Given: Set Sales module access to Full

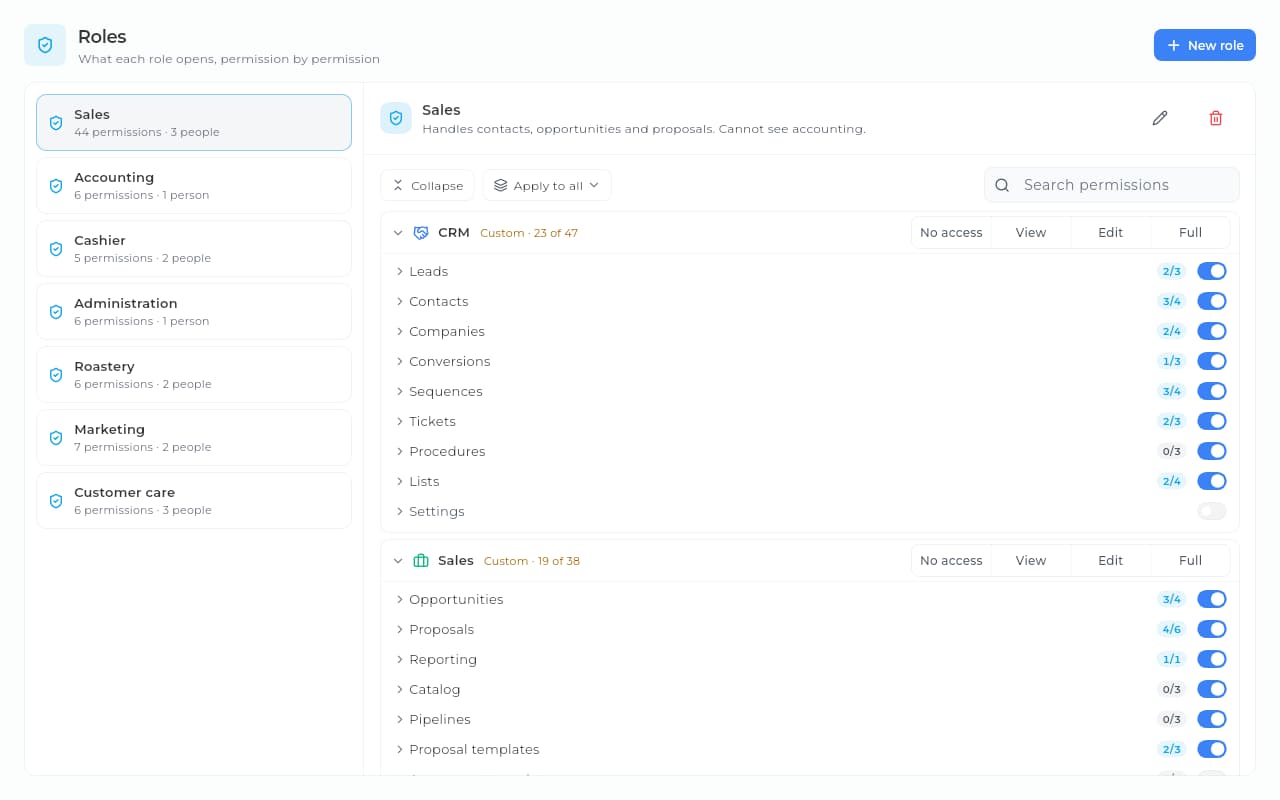Looking at the screenshot, I should tap(1190, 561).
